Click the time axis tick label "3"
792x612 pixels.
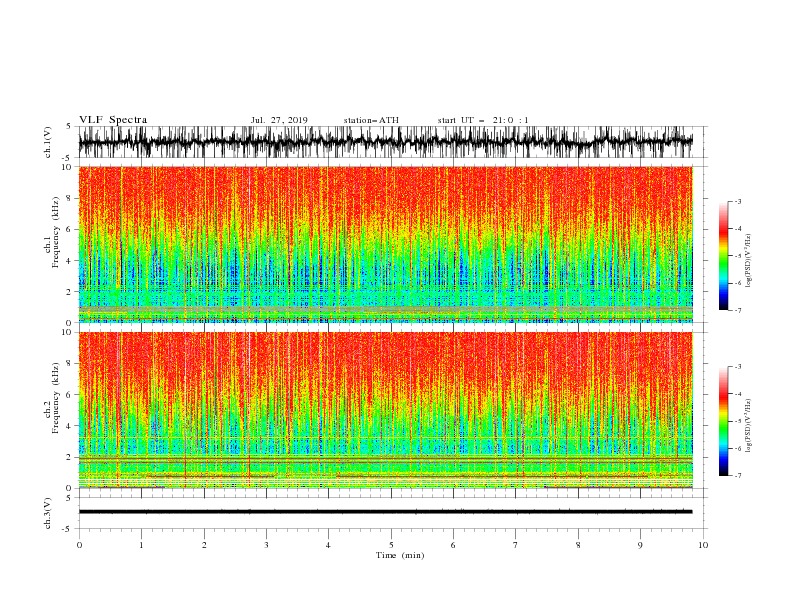(266, 545)
